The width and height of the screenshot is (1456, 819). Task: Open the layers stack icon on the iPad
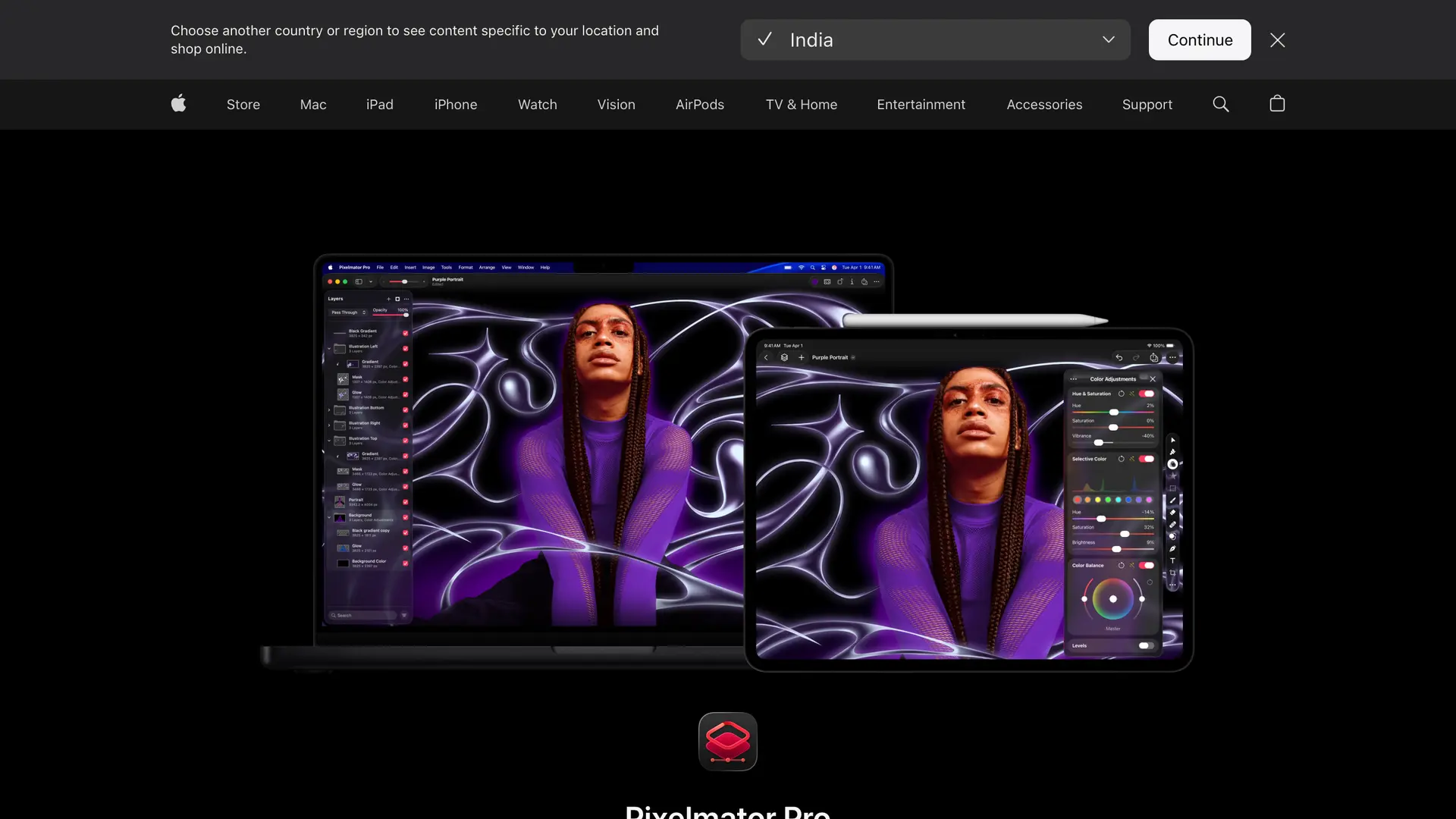click(784, 357)
